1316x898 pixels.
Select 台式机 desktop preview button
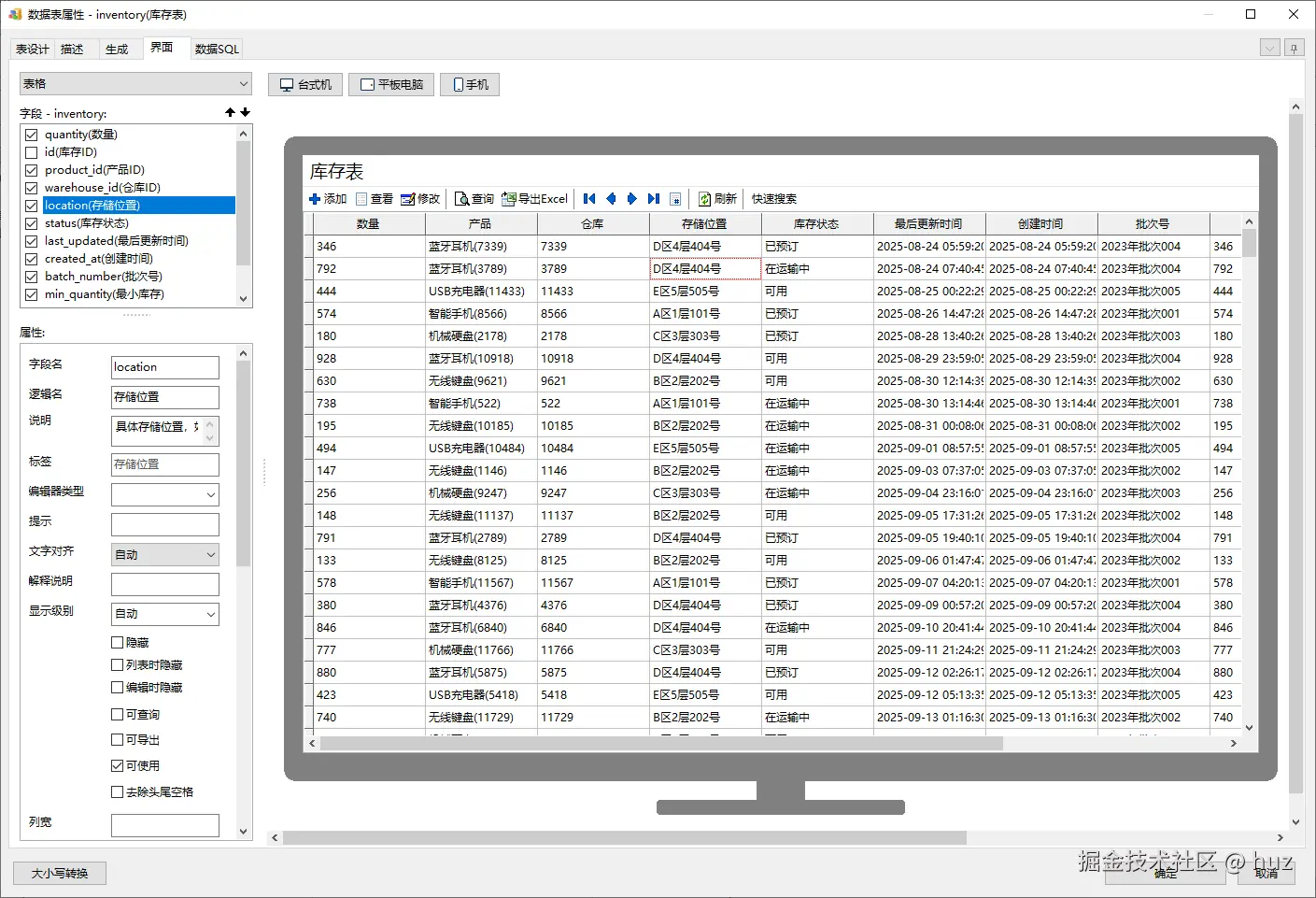[305, 84]
